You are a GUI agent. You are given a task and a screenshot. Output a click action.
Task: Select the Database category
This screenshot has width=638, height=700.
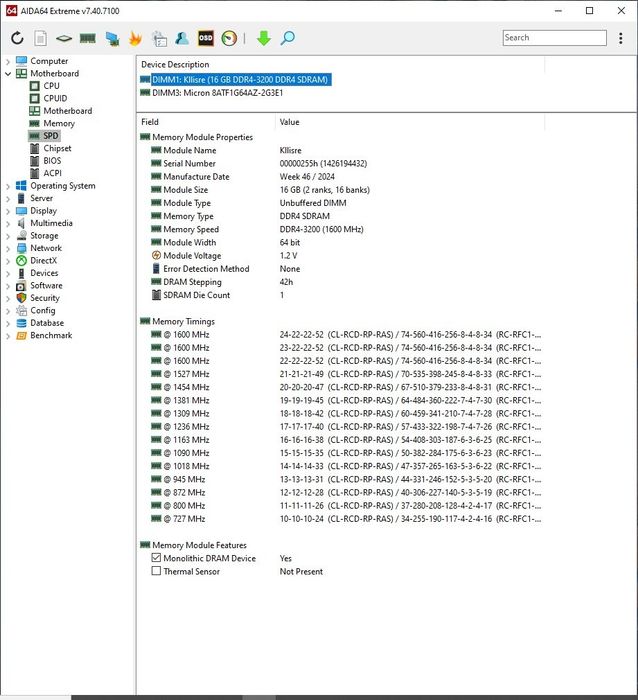point(40,323)
